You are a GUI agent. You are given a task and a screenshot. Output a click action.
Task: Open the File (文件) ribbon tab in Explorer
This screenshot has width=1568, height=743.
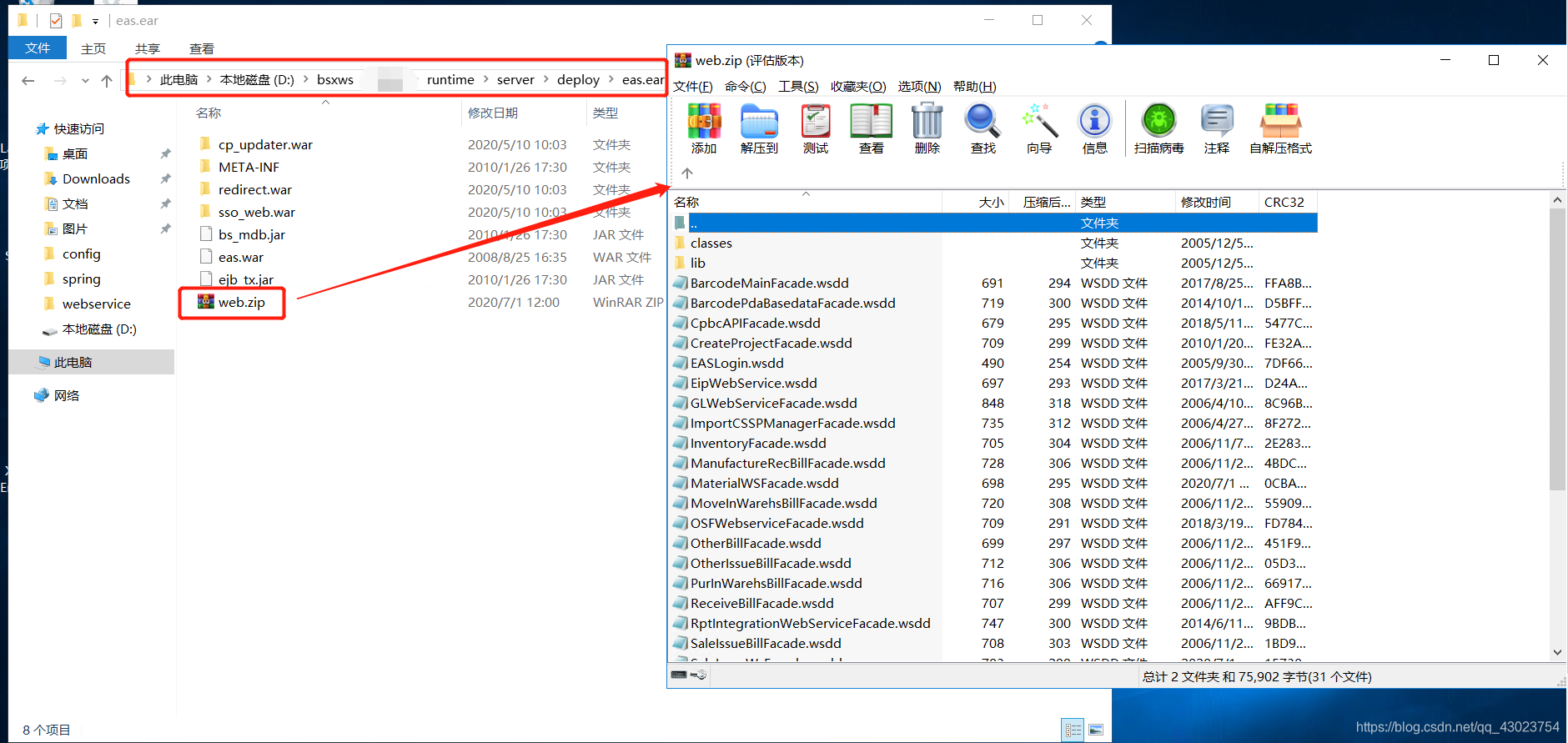tap(38, 48)
